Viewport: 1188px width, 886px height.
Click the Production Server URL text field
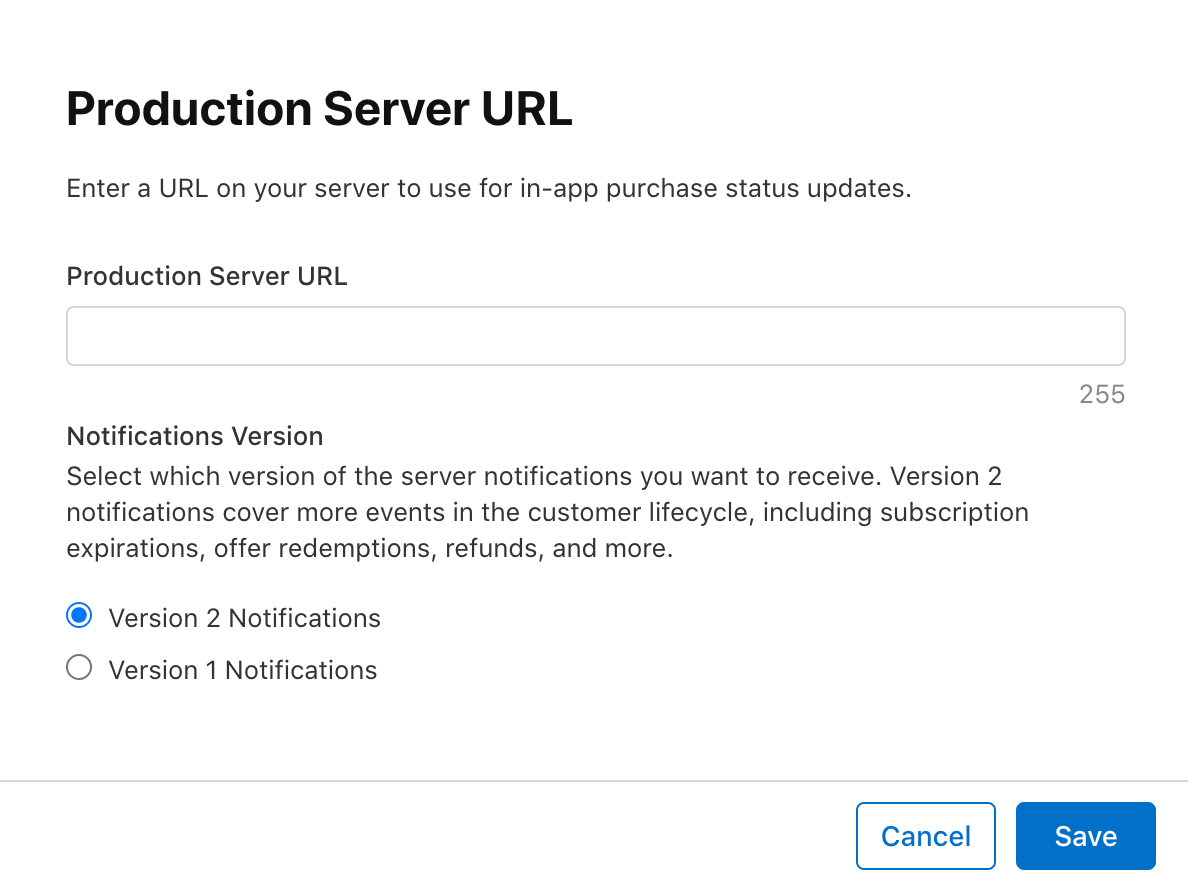coord(595,336)
